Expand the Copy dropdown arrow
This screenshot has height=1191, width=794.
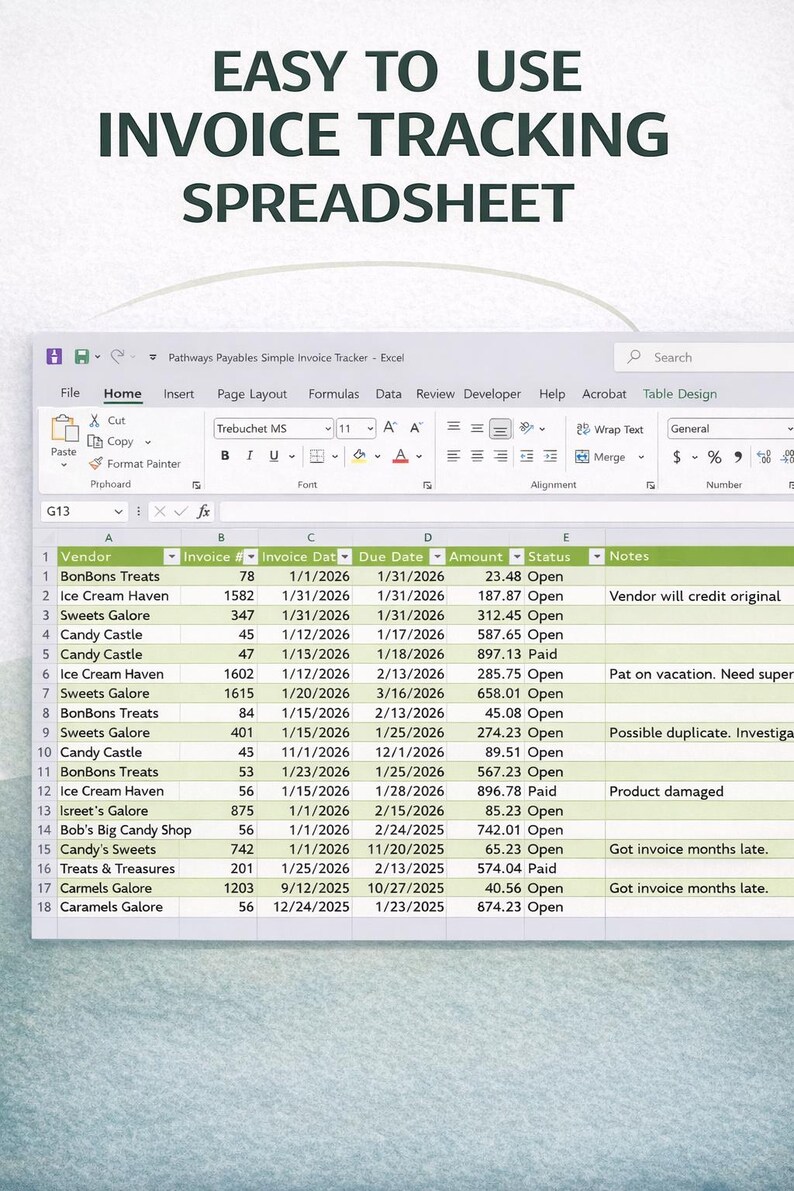147,442
